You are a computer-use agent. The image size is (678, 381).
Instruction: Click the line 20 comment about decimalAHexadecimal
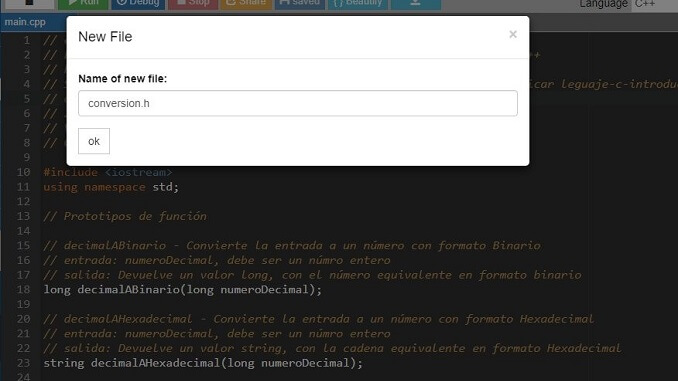(x=319, y=319)
